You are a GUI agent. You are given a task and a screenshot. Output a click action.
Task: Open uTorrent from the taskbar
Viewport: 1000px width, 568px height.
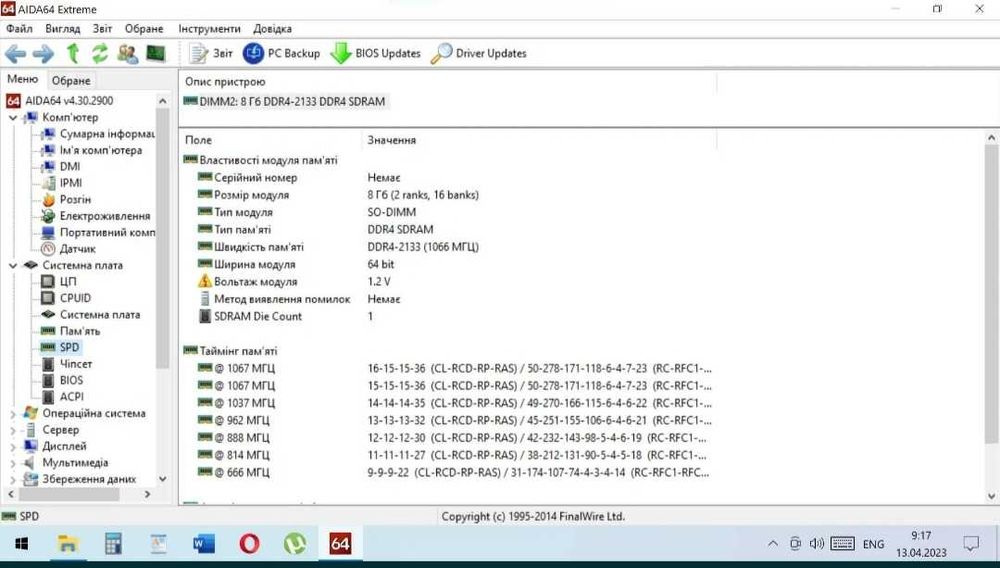click(295, 544)
